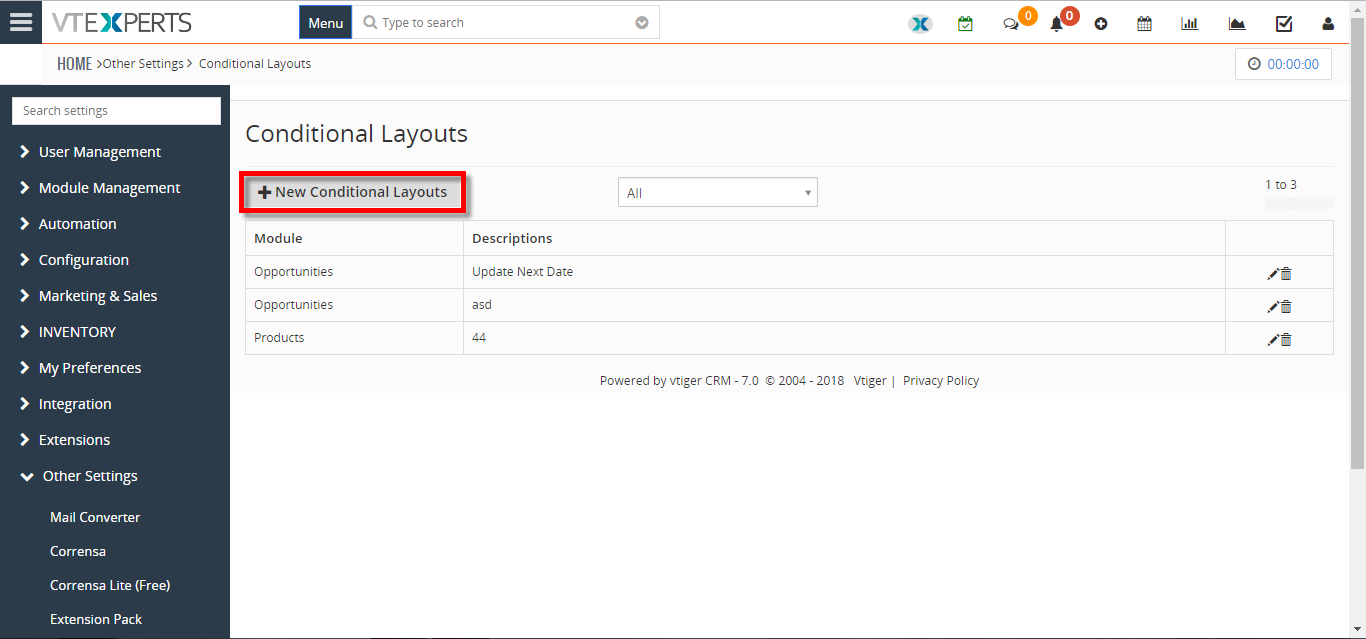
Task: Click New Conditional Layouts button
Action: (353, 192)
